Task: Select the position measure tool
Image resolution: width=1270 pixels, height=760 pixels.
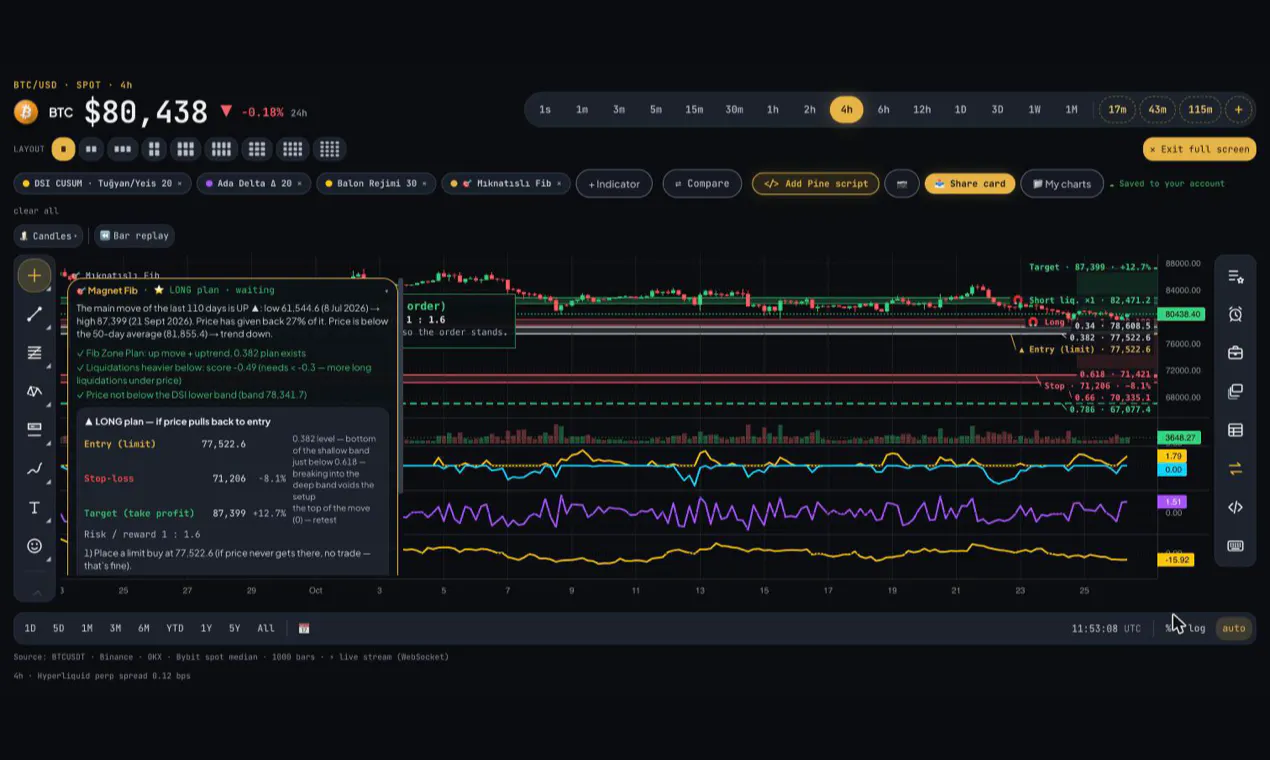Action: pos(34,429)
